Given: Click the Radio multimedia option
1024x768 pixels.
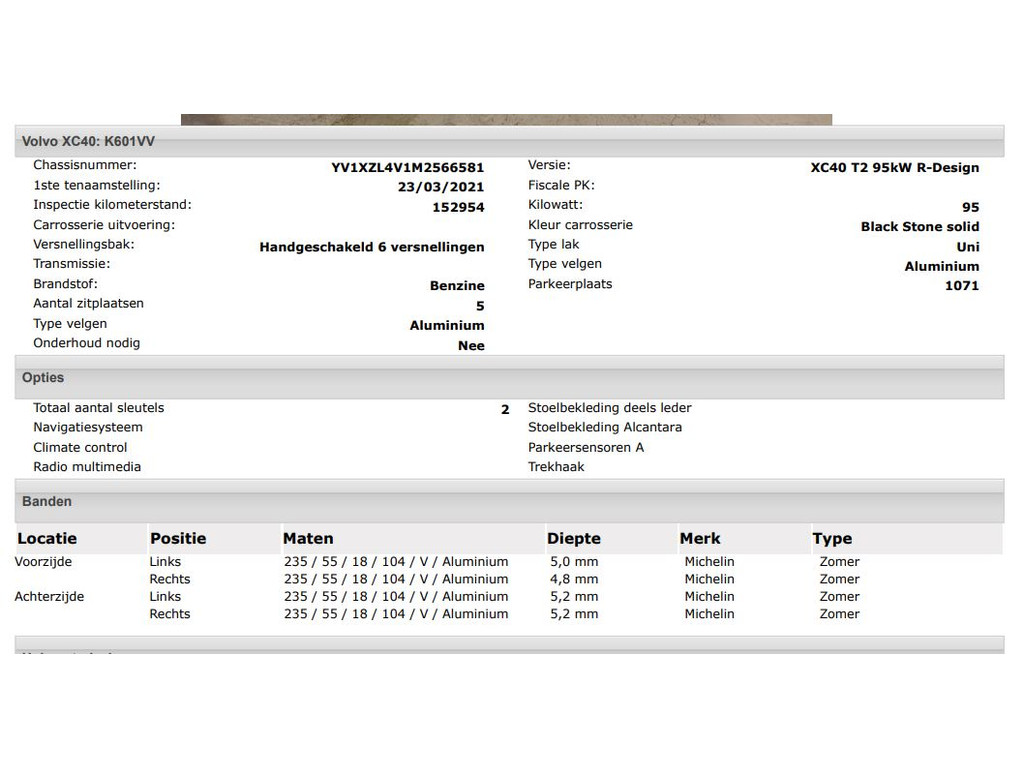Looking at the screenshot, I should 87,467.
